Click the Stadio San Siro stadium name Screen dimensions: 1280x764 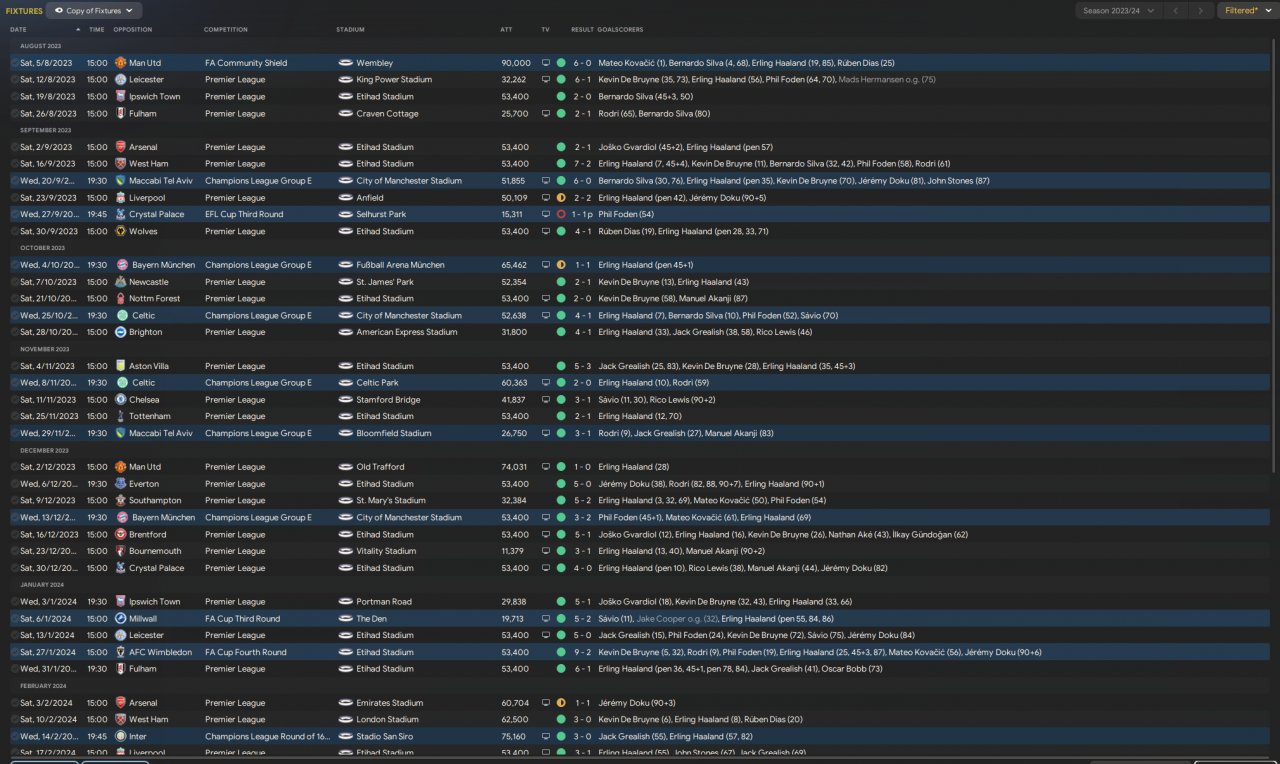point(385,736)
